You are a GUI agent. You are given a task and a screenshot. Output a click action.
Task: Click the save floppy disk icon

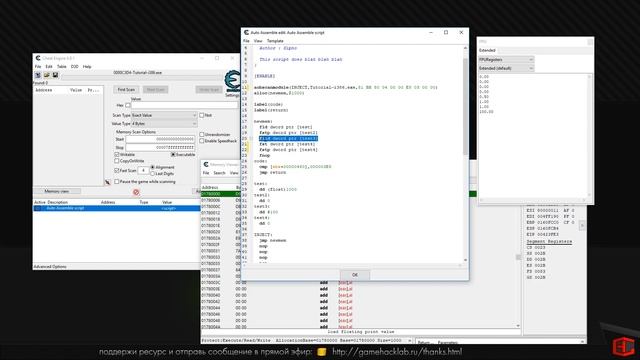55,75
